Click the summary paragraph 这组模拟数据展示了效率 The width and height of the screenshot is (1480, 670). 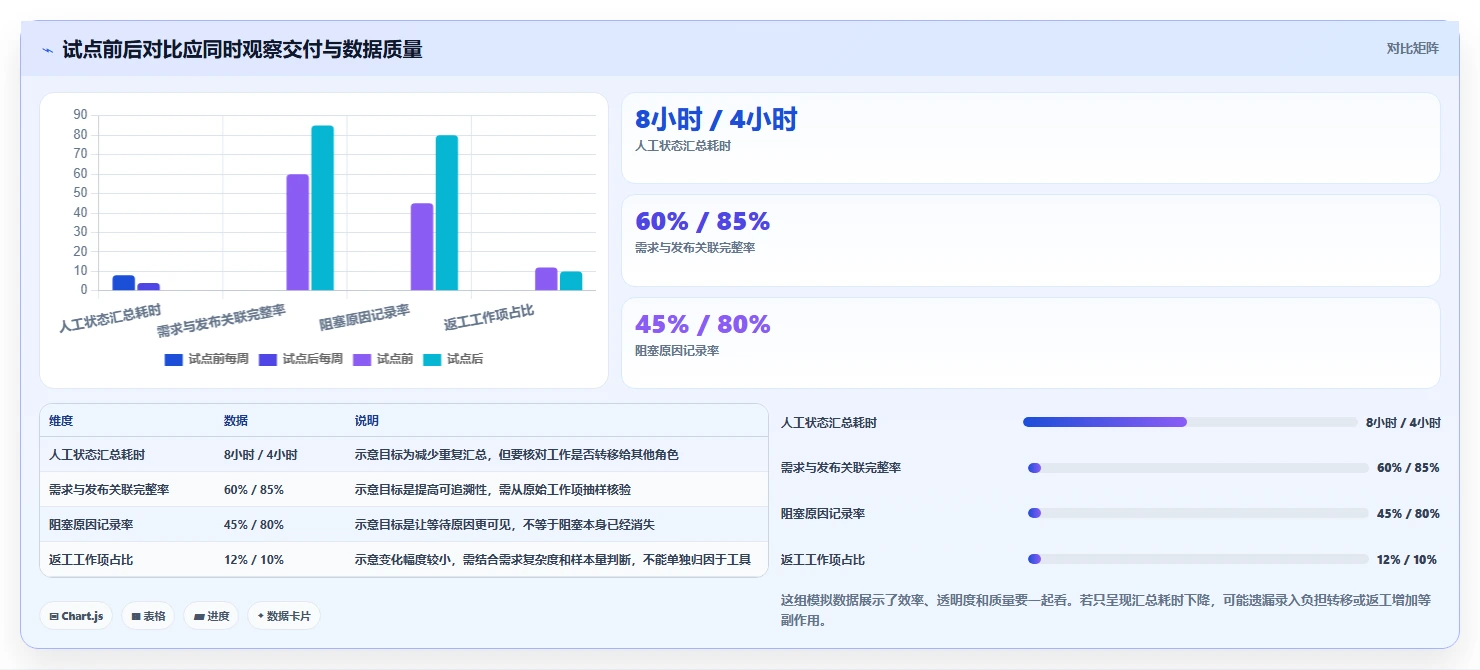[1106, 610]
